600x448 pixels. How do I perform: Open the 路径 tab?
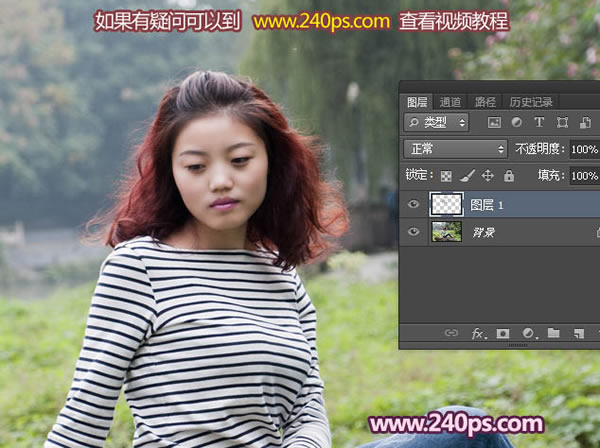[485, 101]
